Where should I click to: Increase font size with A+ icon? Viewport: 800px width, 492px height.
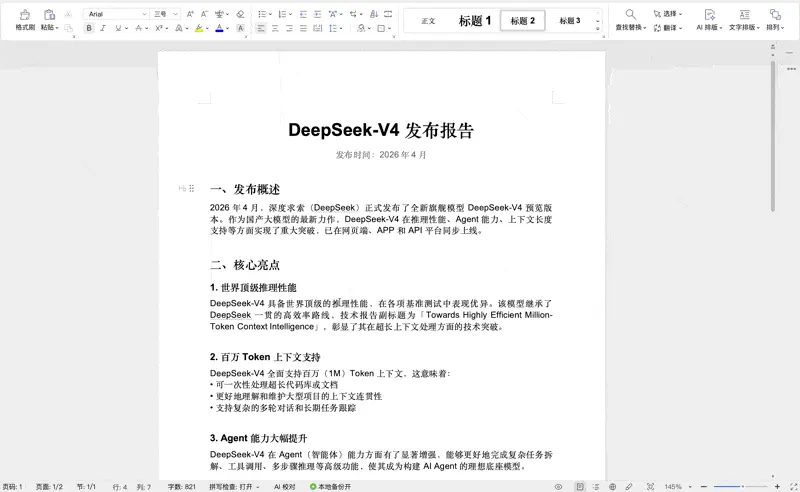coord(190,14)
